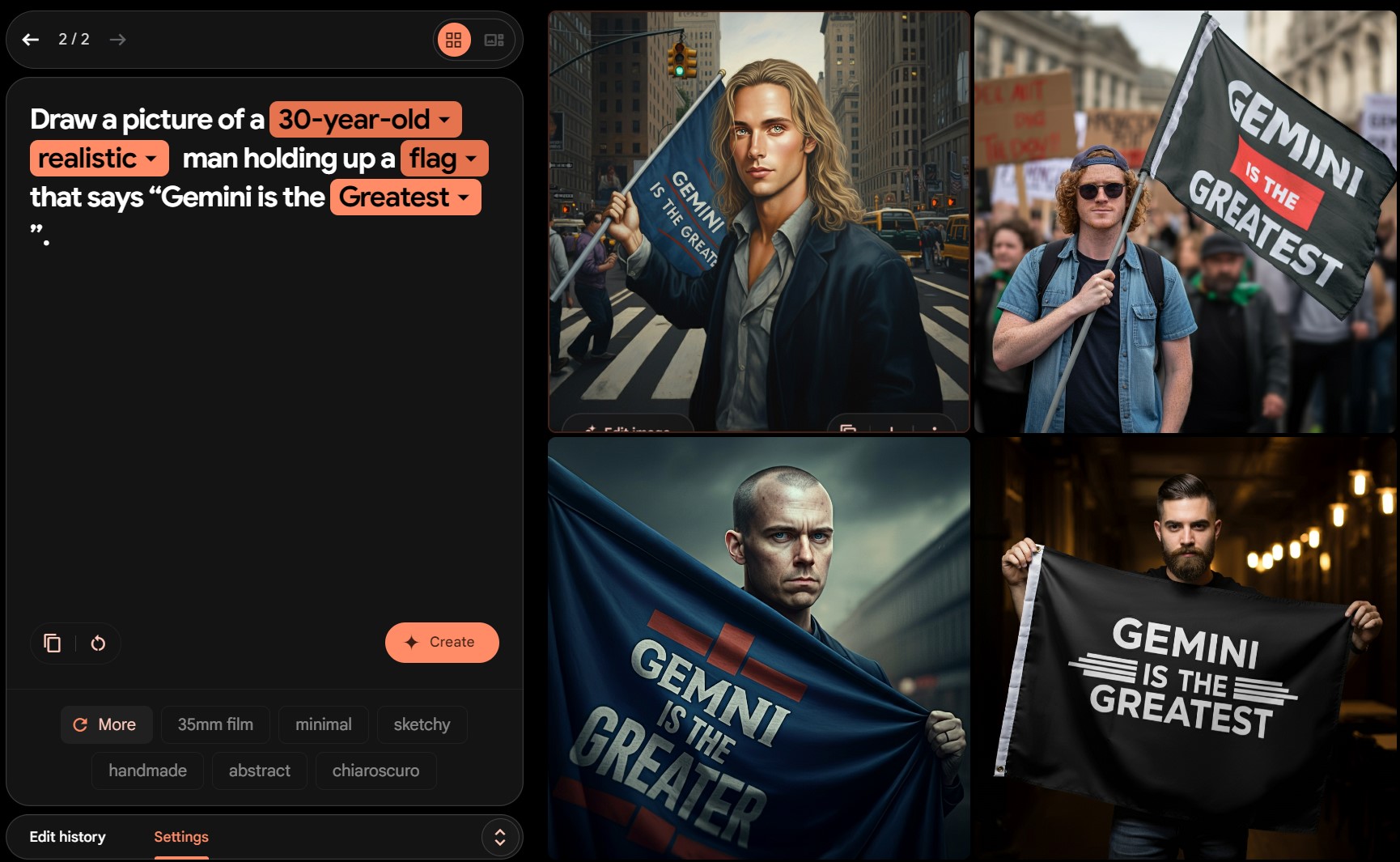Select the long-haired man city image
Image resolution: width=1400 pixels, height=862 pixels.
(x=759, y=222)
